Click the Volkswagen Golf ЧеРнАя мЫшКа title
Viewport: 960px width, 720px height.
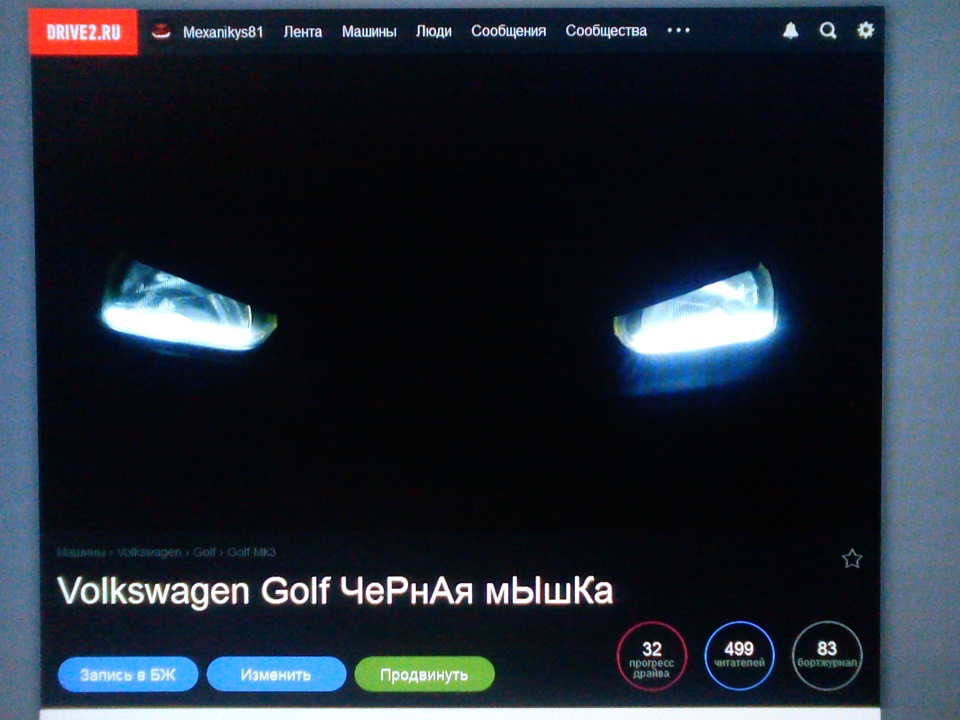335,591
